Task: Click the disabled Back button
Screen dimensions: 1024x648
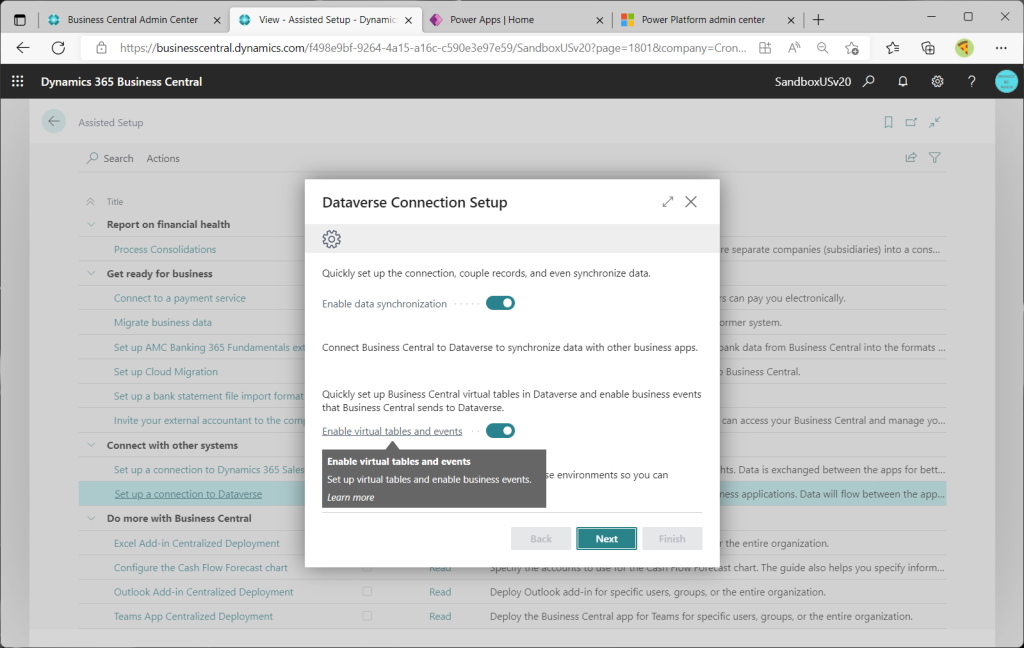Action: pos(541,539)
